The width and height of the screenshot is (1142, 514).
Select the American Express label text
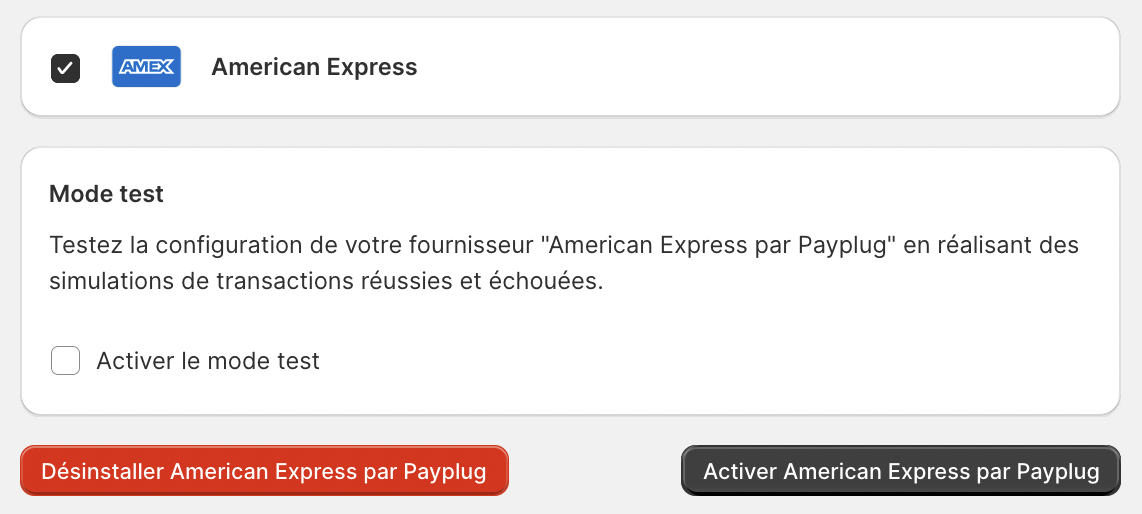314,67
